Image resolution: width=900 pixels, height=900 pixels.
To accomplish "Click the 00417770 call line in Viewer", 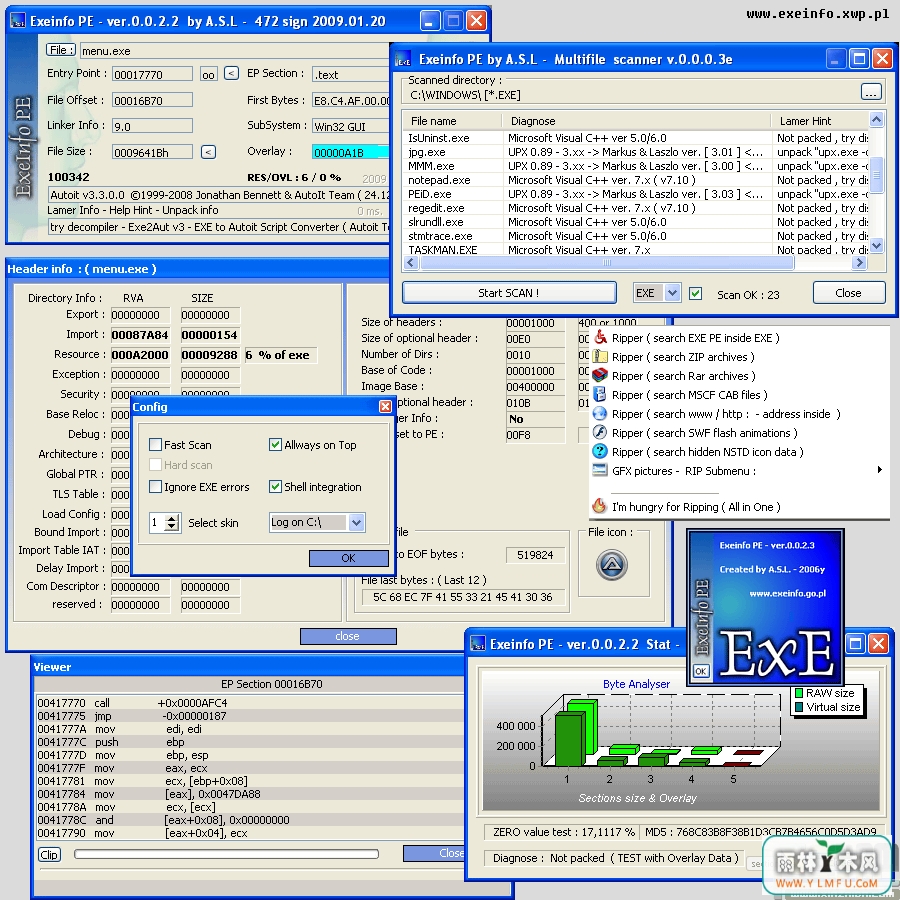I will [249, 703].
